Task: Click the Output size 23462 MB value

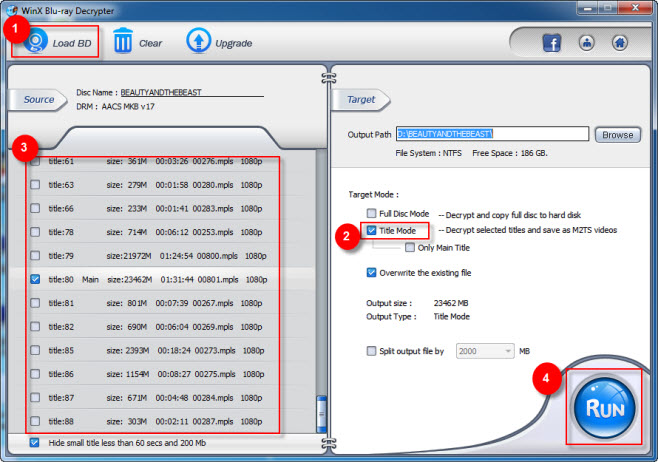Action: [x=451, y=303]
